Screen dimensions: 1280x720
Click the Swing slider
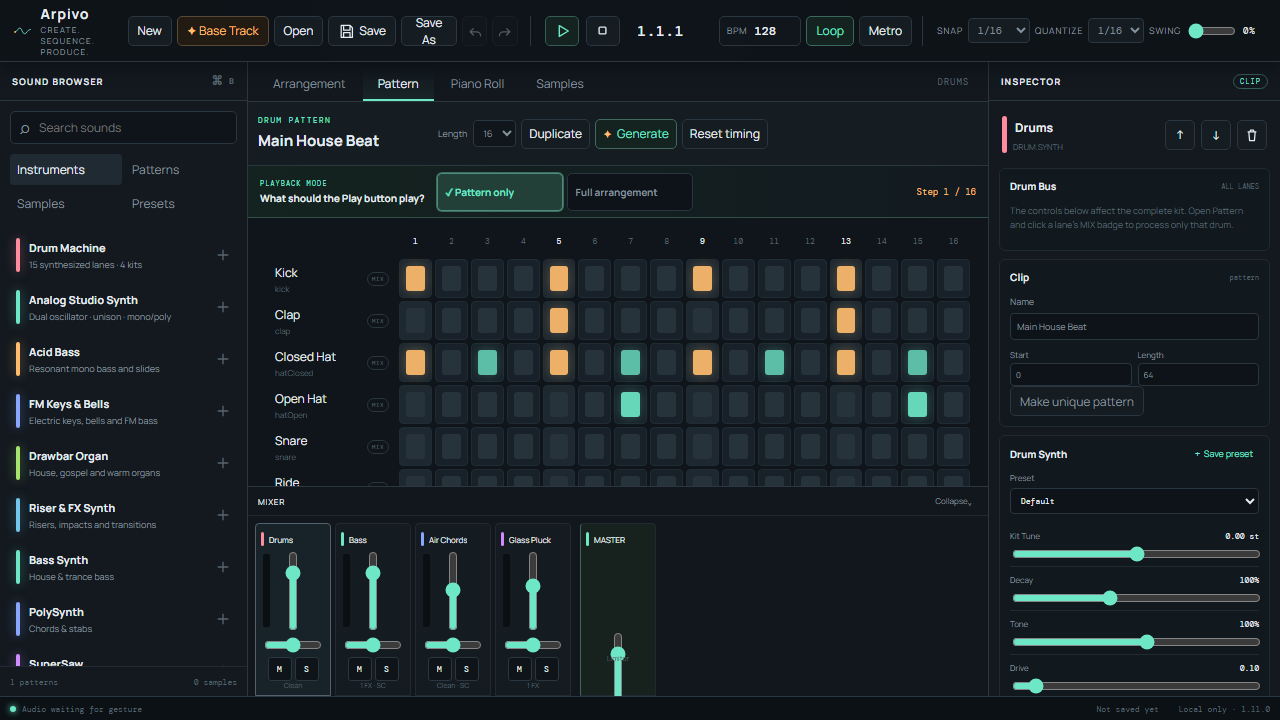click(x=1212, y=31)
